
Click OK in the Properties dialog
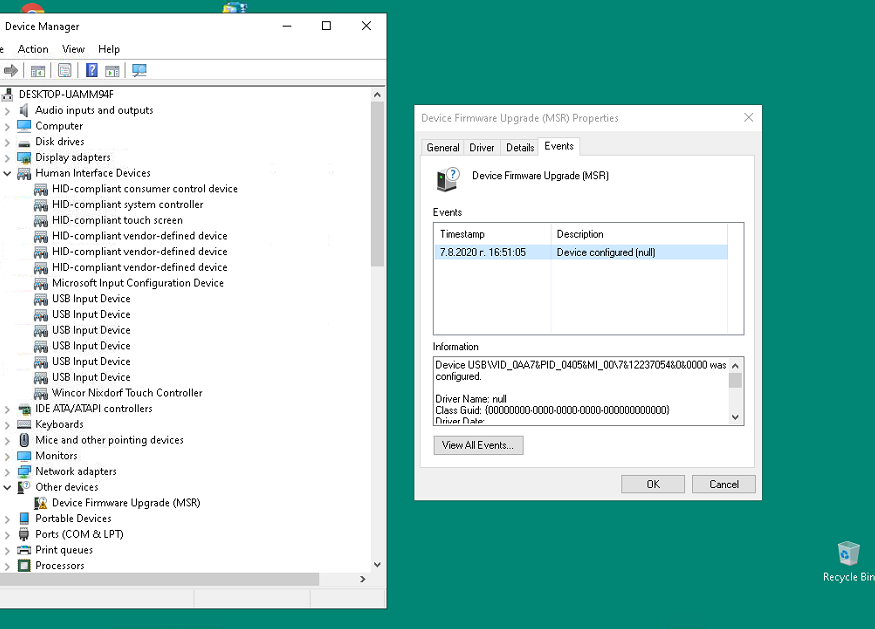[x=653, y=484]
